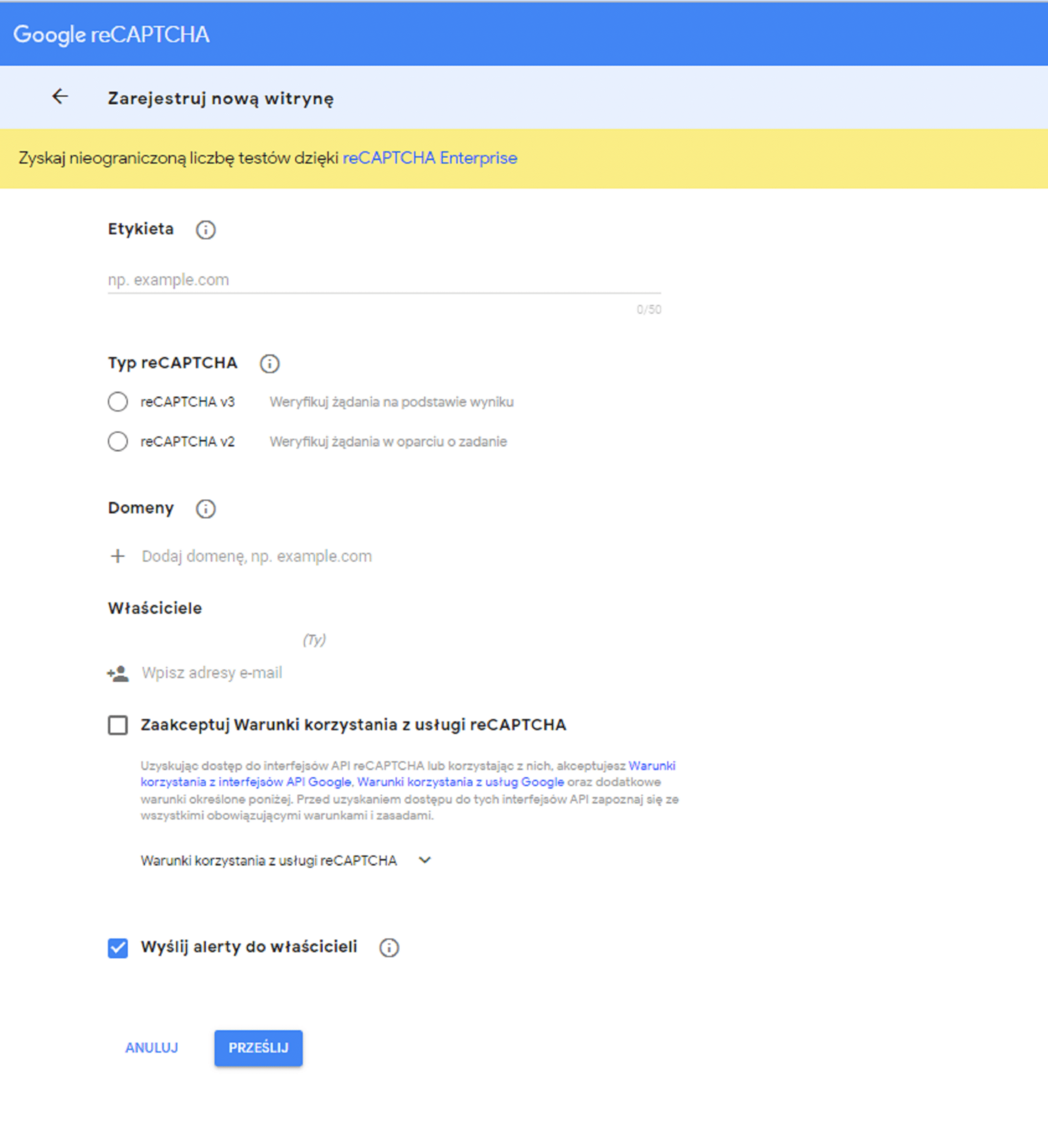Click the Google reCAPTCHA logo
The width and height of the screenshot is (1048, 1148).
coord(112,35)
